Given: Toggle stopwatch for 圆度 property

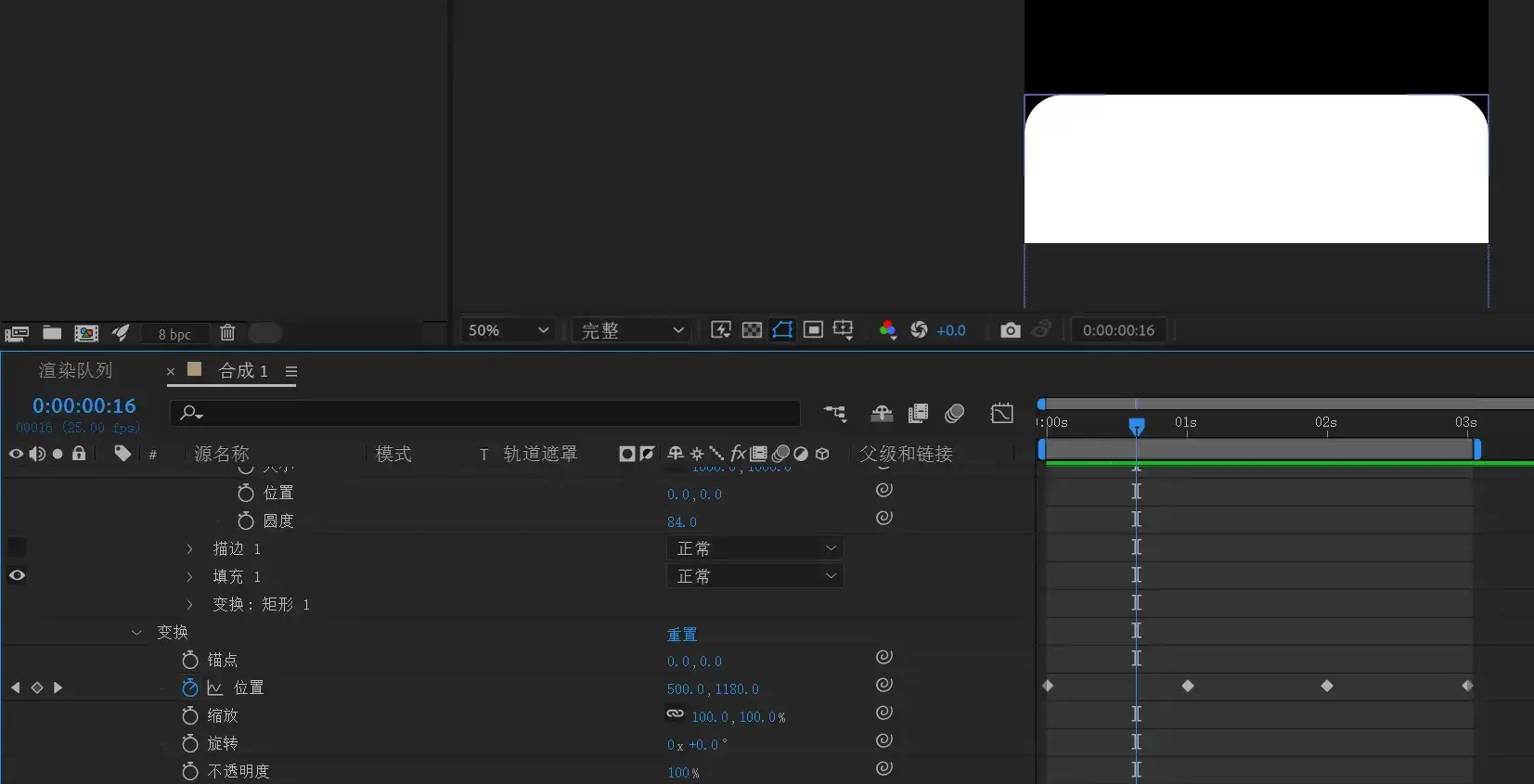Looking at the screenshot, I should pyautogui.click(x=246, y=521).
